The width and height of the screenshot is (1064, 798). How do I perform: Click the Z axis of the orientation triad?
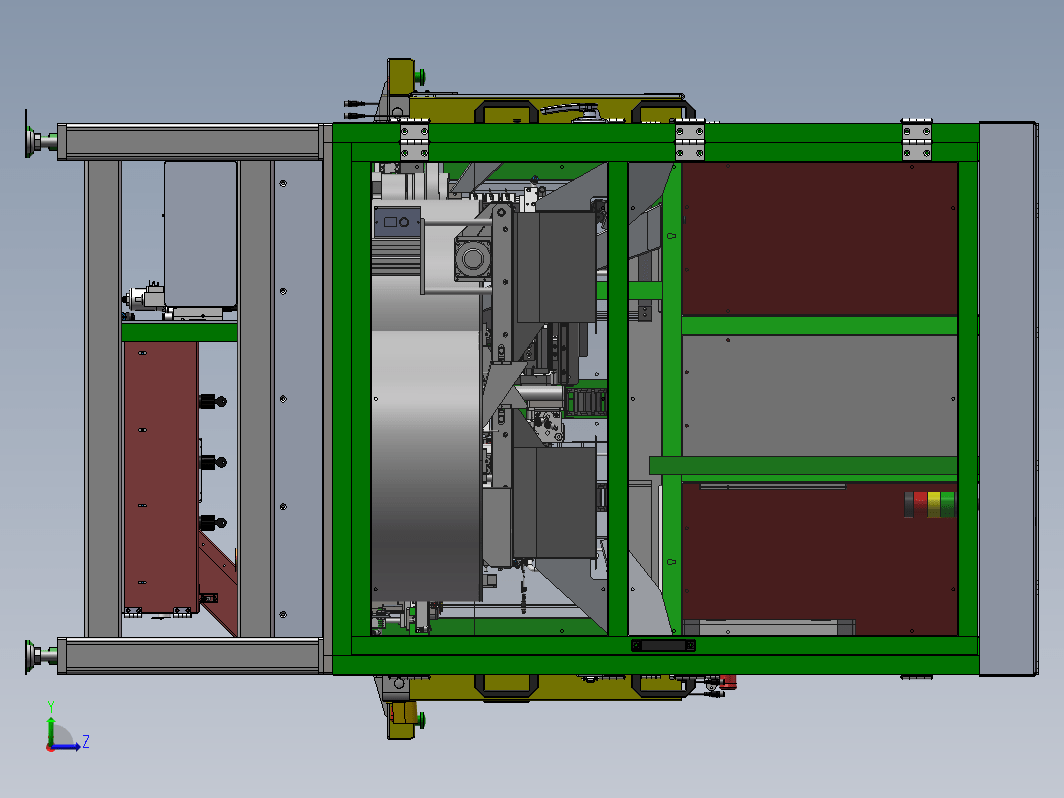(68, 745)
